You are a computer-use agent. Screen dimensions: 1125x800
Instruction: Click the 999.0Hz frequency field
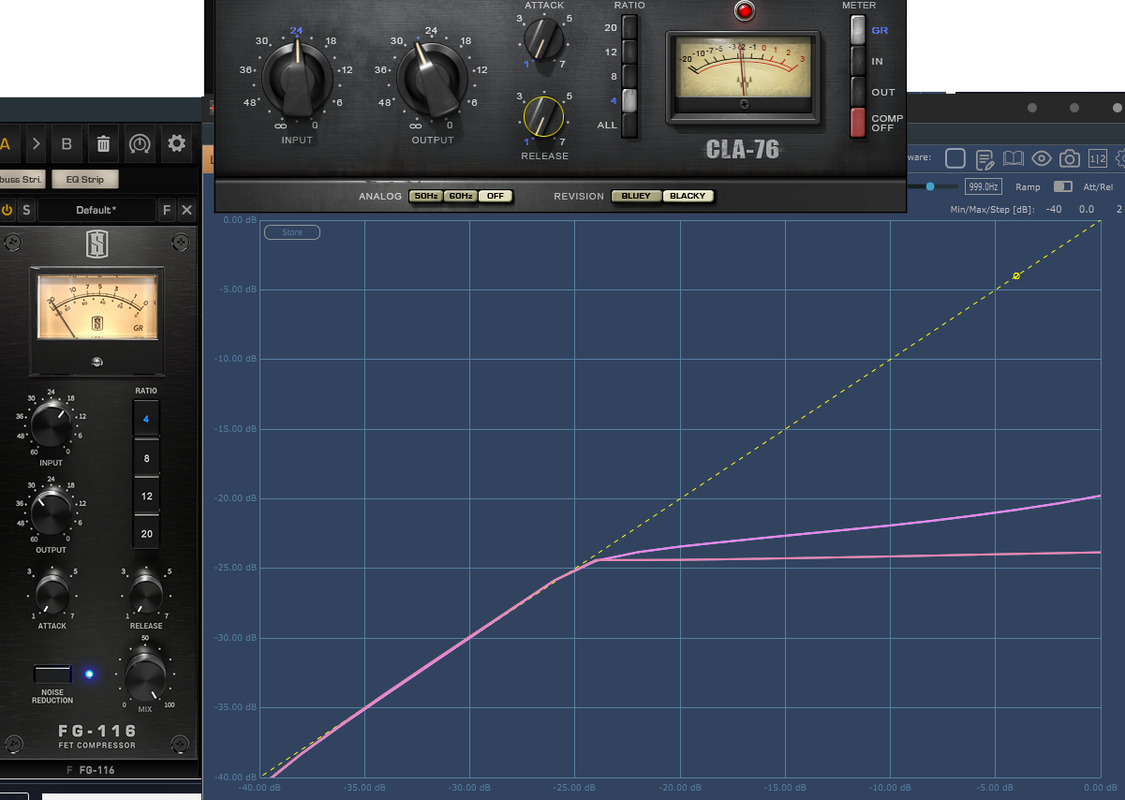[983, 187]
